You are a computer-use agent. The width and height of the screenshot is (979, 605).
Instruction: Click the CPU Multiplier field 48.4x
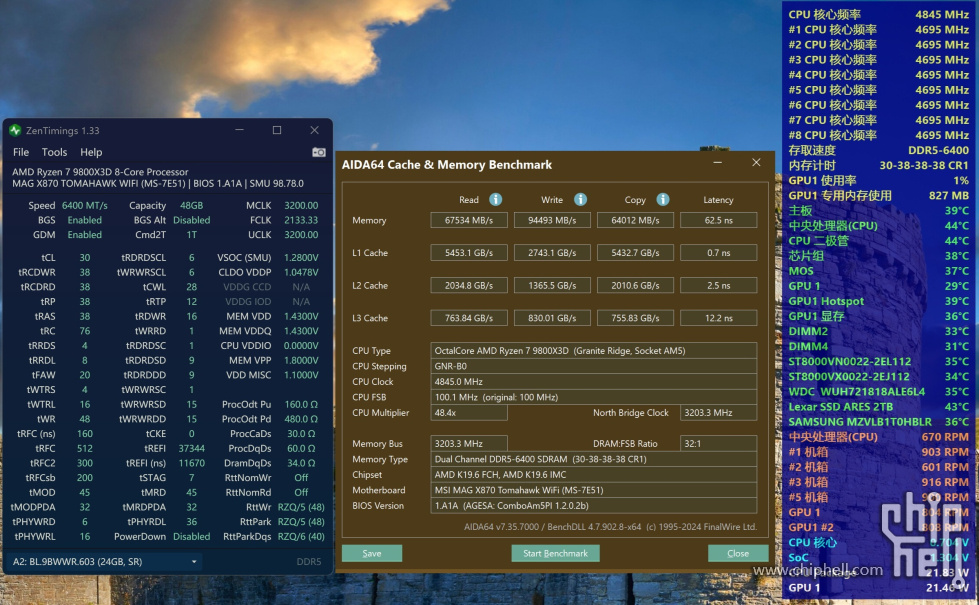point(469,413)
